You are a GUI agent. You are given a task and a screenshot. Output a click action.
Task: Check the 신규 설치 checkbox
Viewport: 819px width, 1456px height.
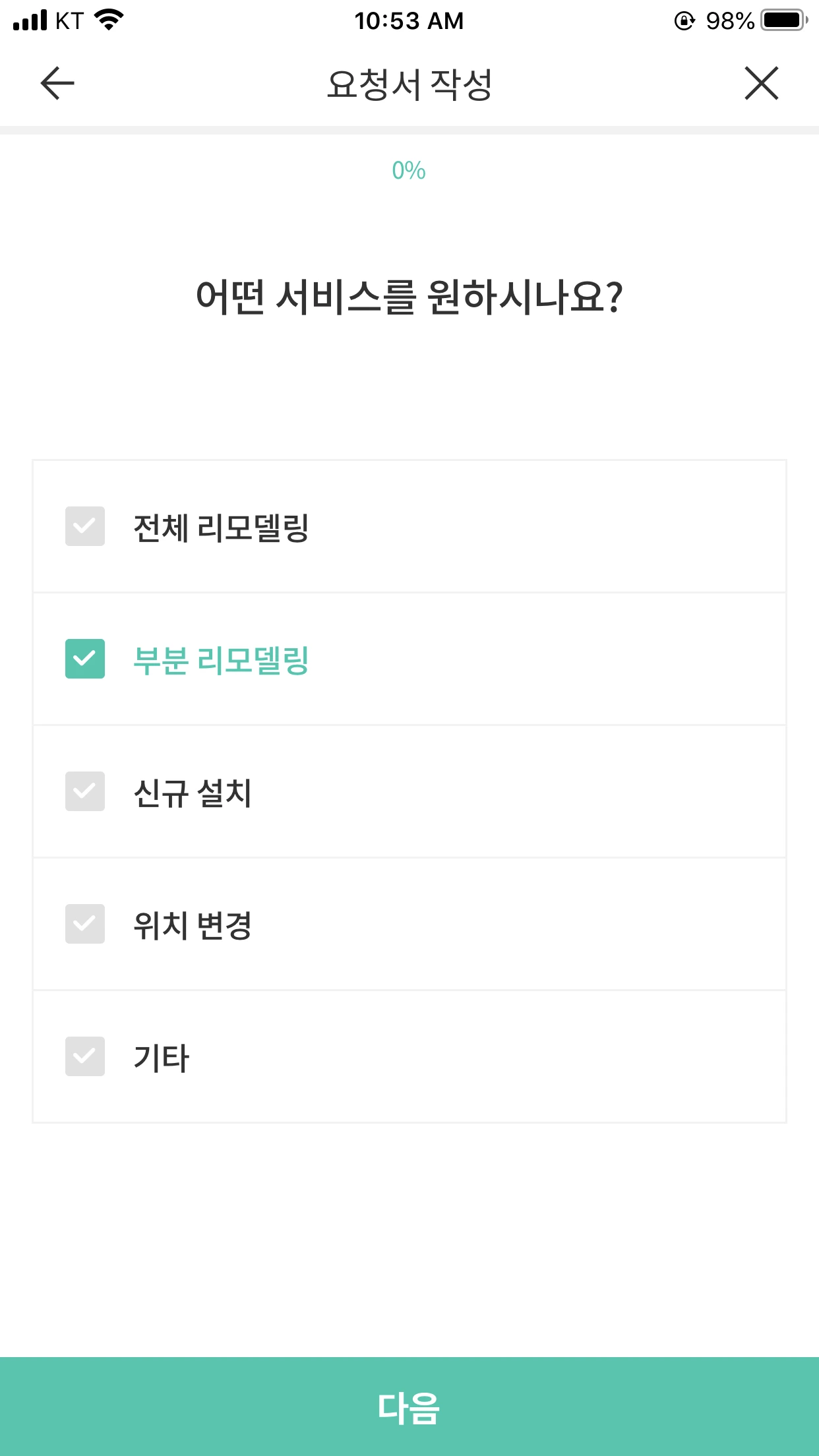tap(85, 791)
